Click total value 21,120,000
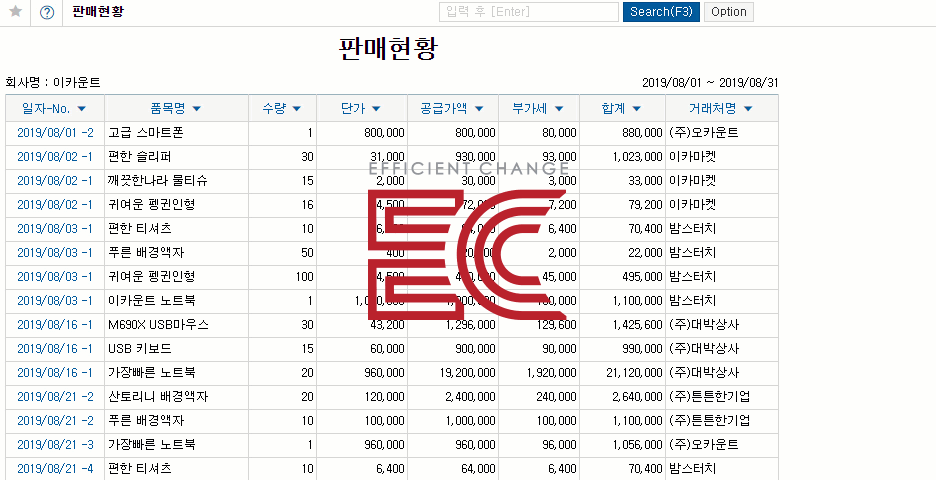The height and width of the screenshot is (480, 936). [633, 373]
